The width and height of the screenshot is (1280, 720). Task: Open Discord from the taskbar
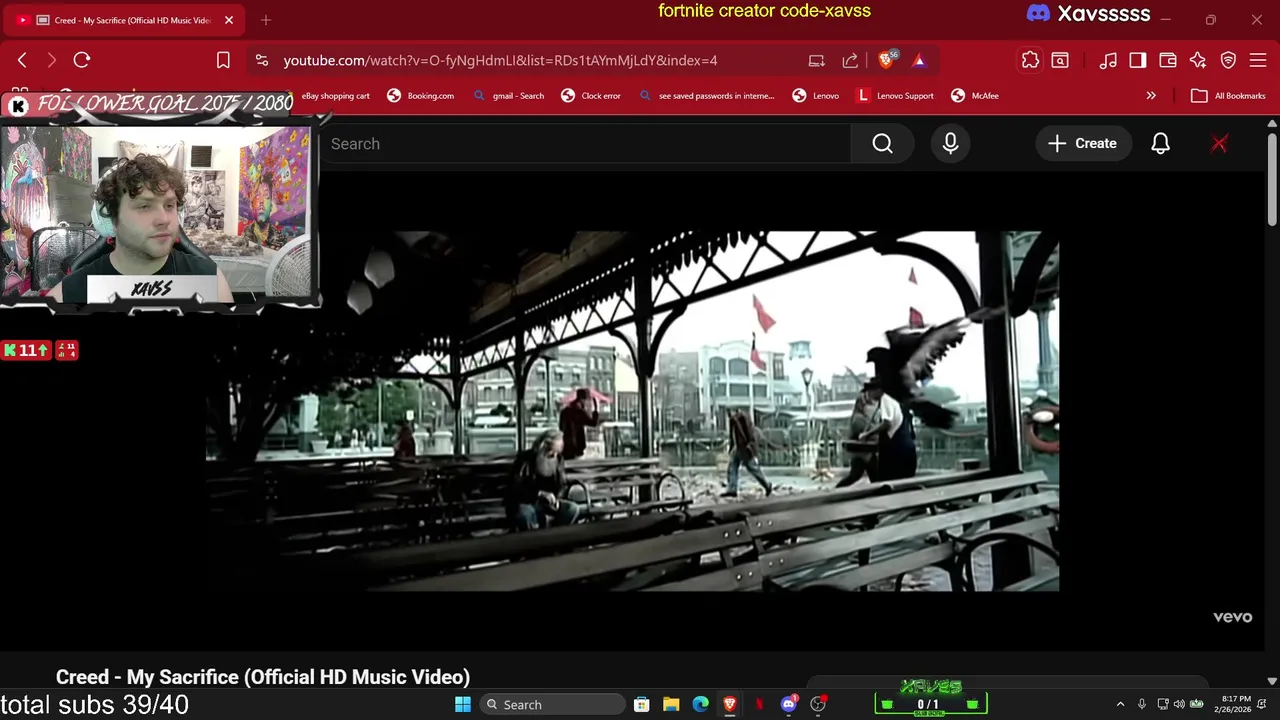tap(789, 704)
